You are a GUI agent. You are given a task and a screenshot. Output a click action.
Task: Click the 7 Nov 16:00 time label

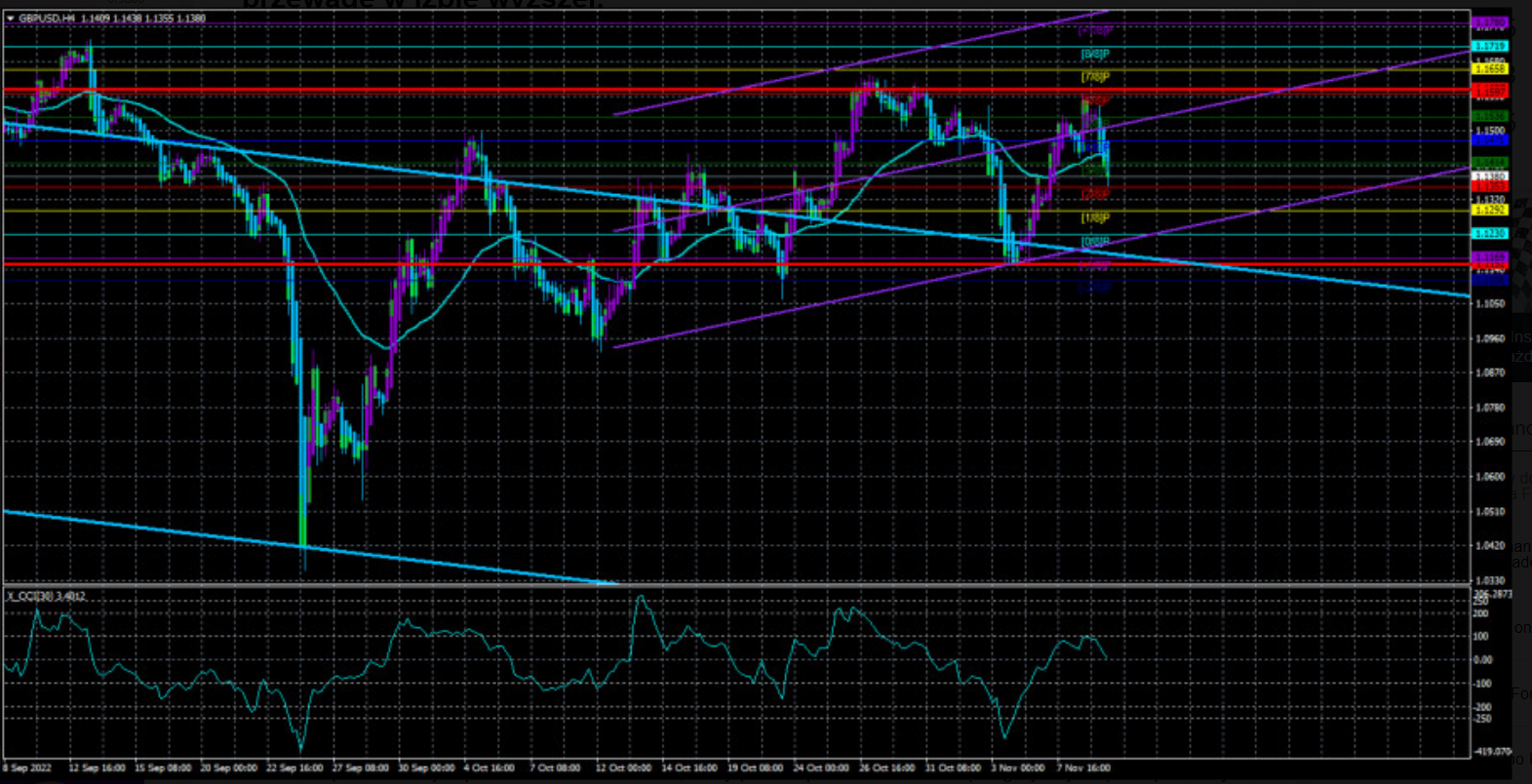(x=1084, y=768)
